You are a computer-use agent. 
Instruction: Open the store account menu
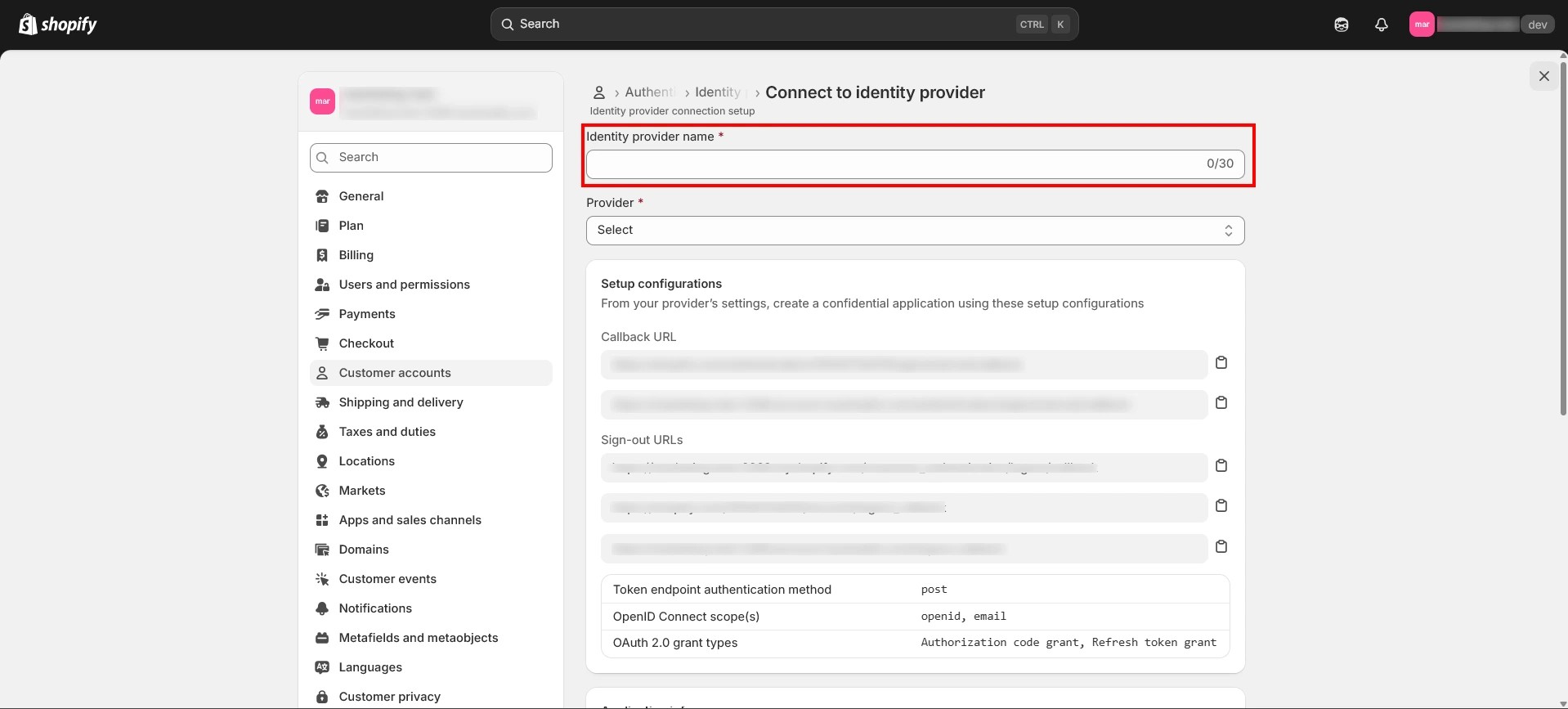(x=1480, y=25)
